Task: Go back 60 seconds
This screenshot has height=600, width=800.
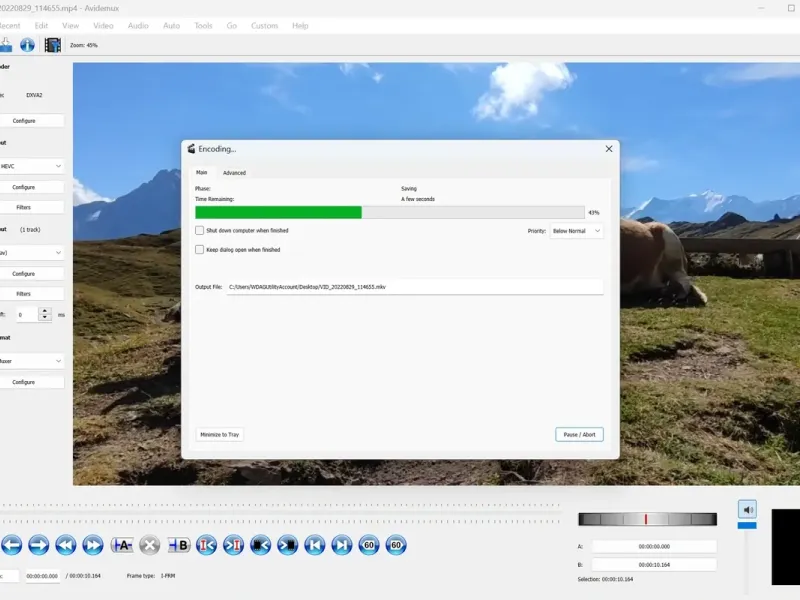Action: click(369, 545)
